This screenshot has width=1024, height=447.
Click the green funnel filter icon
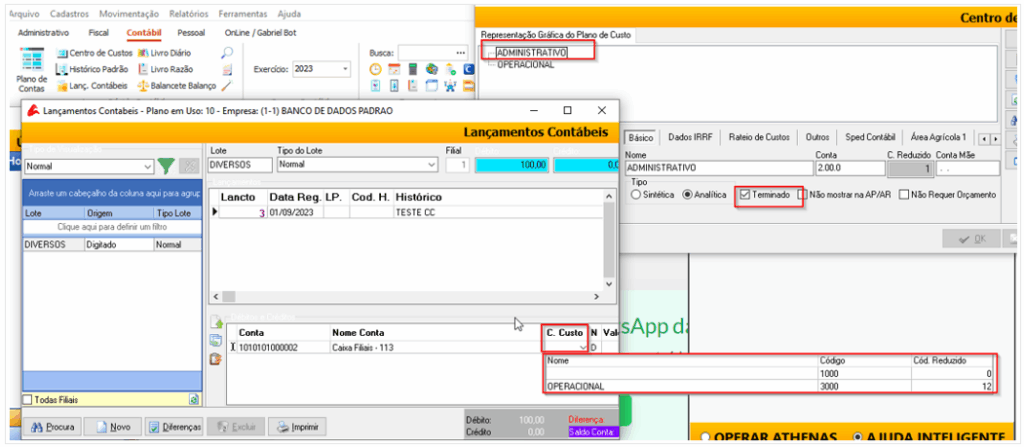pos(165,166)
